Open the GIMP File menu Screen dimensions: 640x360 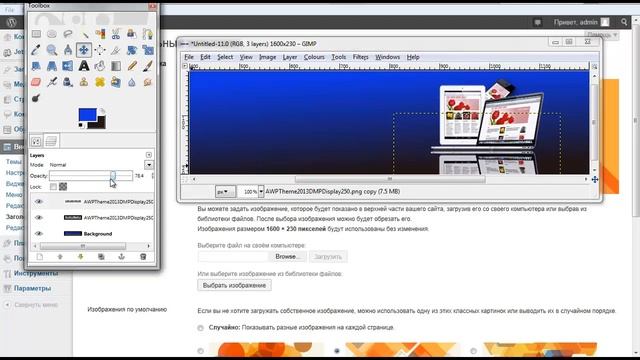click(189, 57)
